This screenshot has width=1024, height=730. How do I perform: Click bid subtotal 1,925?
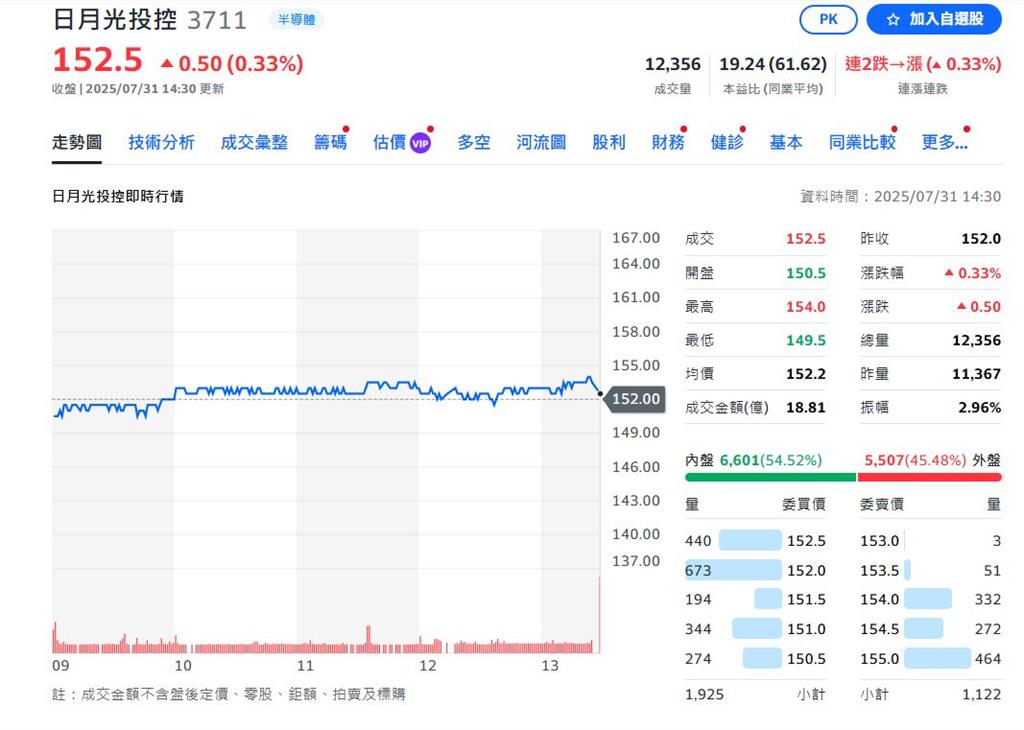coord(704,695)
